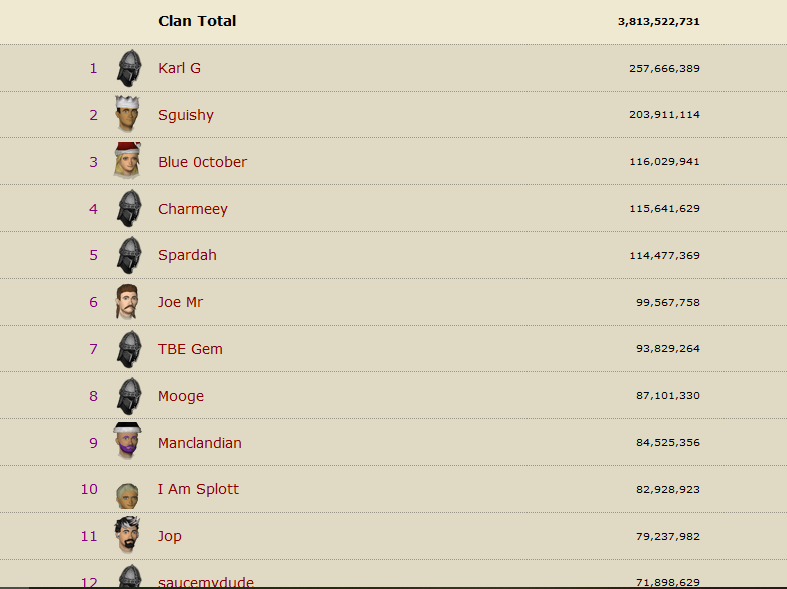This screenshot has width=787, height=589.
Task: Open Karl G's player profile link
Action: click(179, 68)
